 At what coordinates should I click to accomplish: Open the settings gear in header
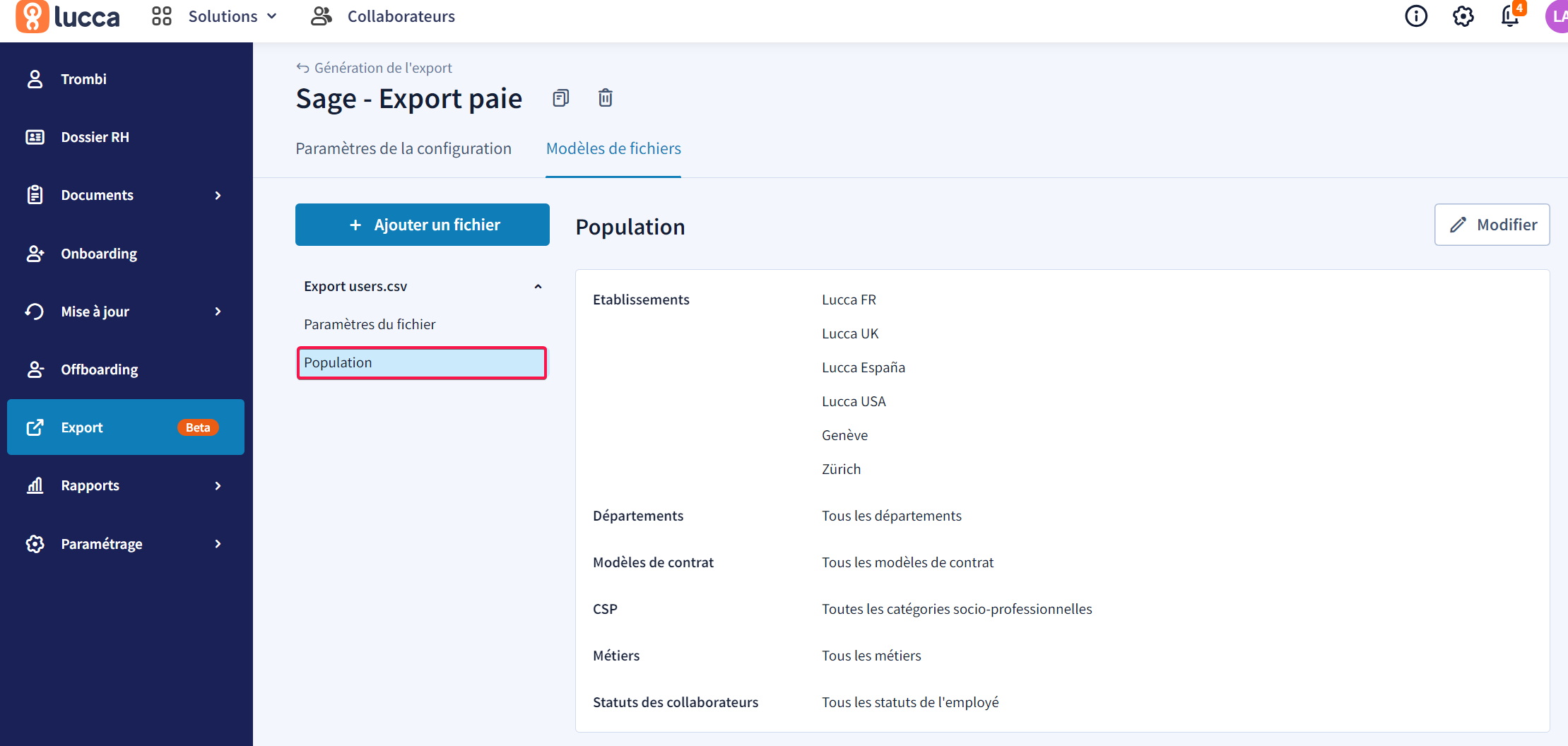point(1463,16)
